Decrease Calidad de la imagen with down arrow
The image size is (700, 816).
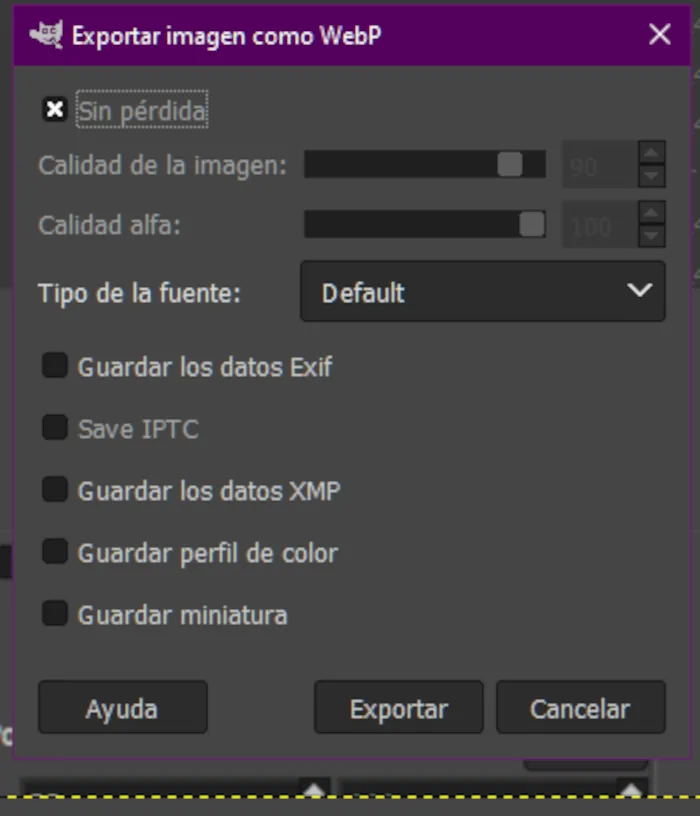pos(652,176)
